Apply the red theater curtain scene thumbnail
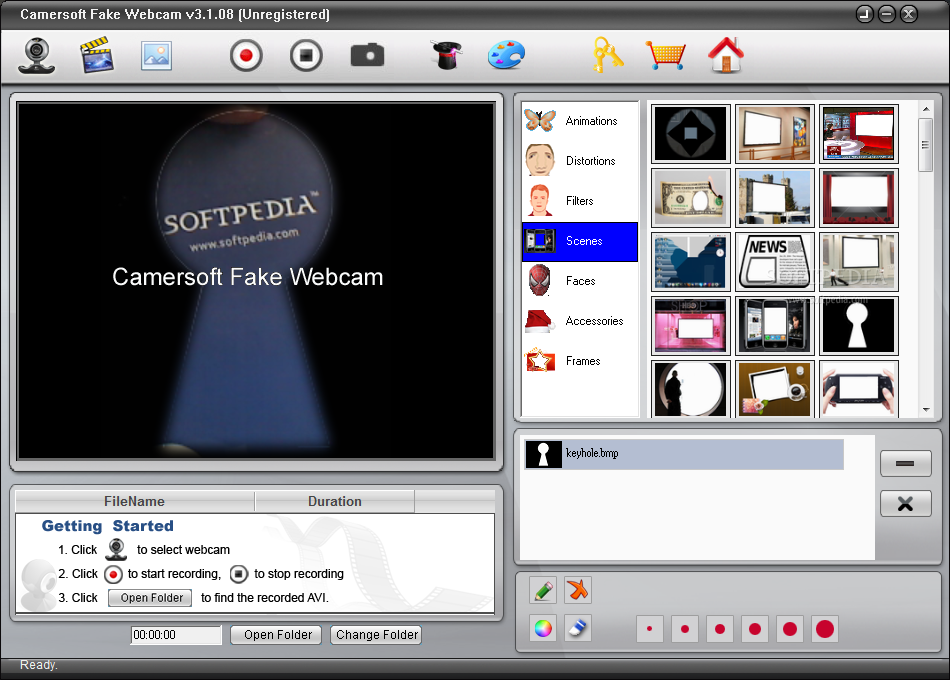950x680 pixels. point(859,198)
